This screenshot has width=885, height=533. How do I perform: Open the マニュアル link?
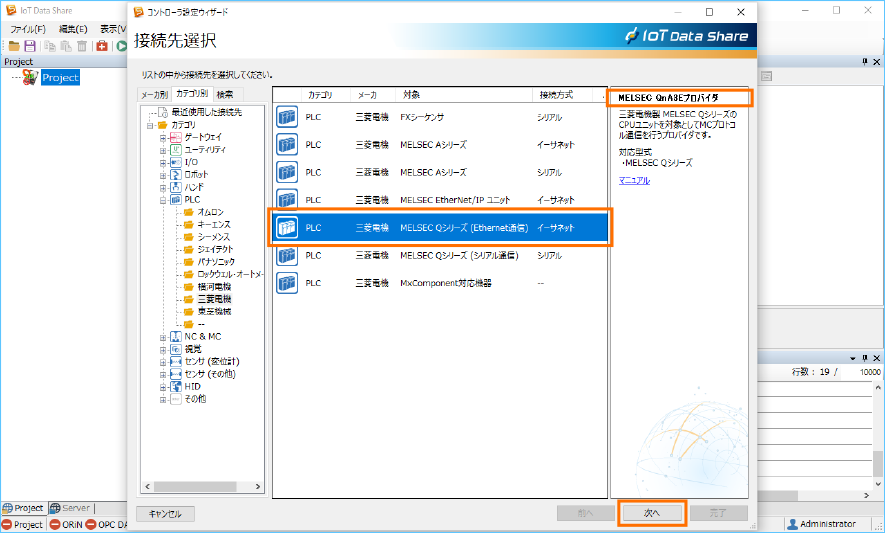[634, 180]
